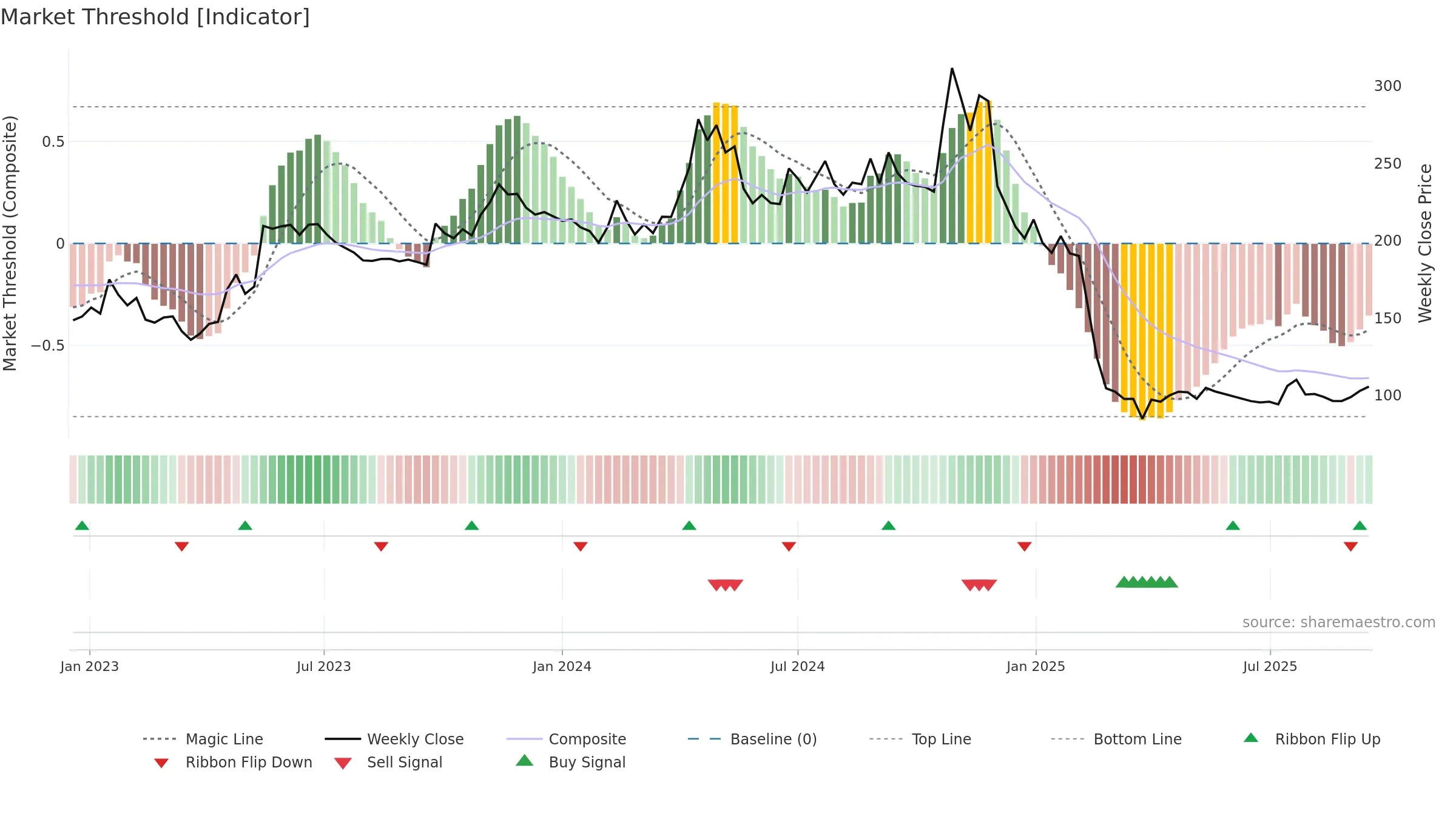
Task: Click the 250 price axis tick label
Action: [1387, 164]
